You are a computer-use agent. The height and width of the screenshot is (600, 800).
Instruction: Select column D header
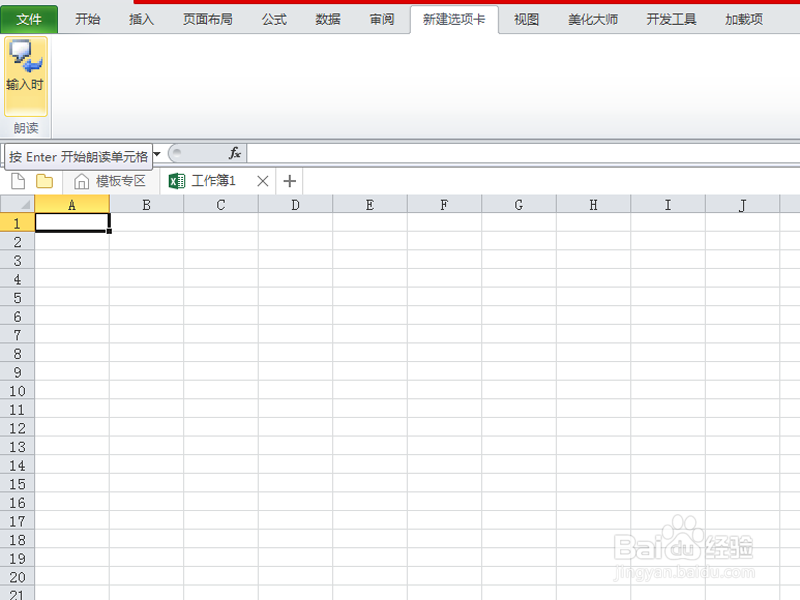[295, 205]
